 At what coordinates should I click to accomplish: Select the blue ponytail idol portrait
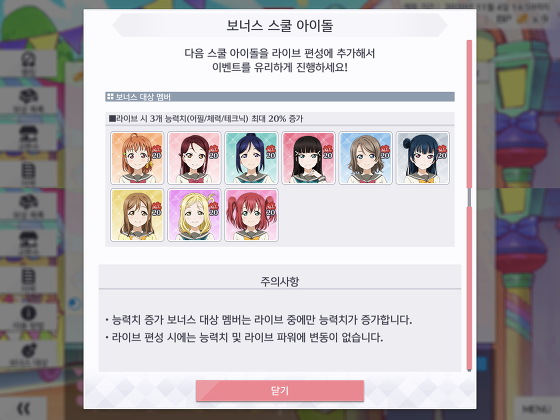251,158
